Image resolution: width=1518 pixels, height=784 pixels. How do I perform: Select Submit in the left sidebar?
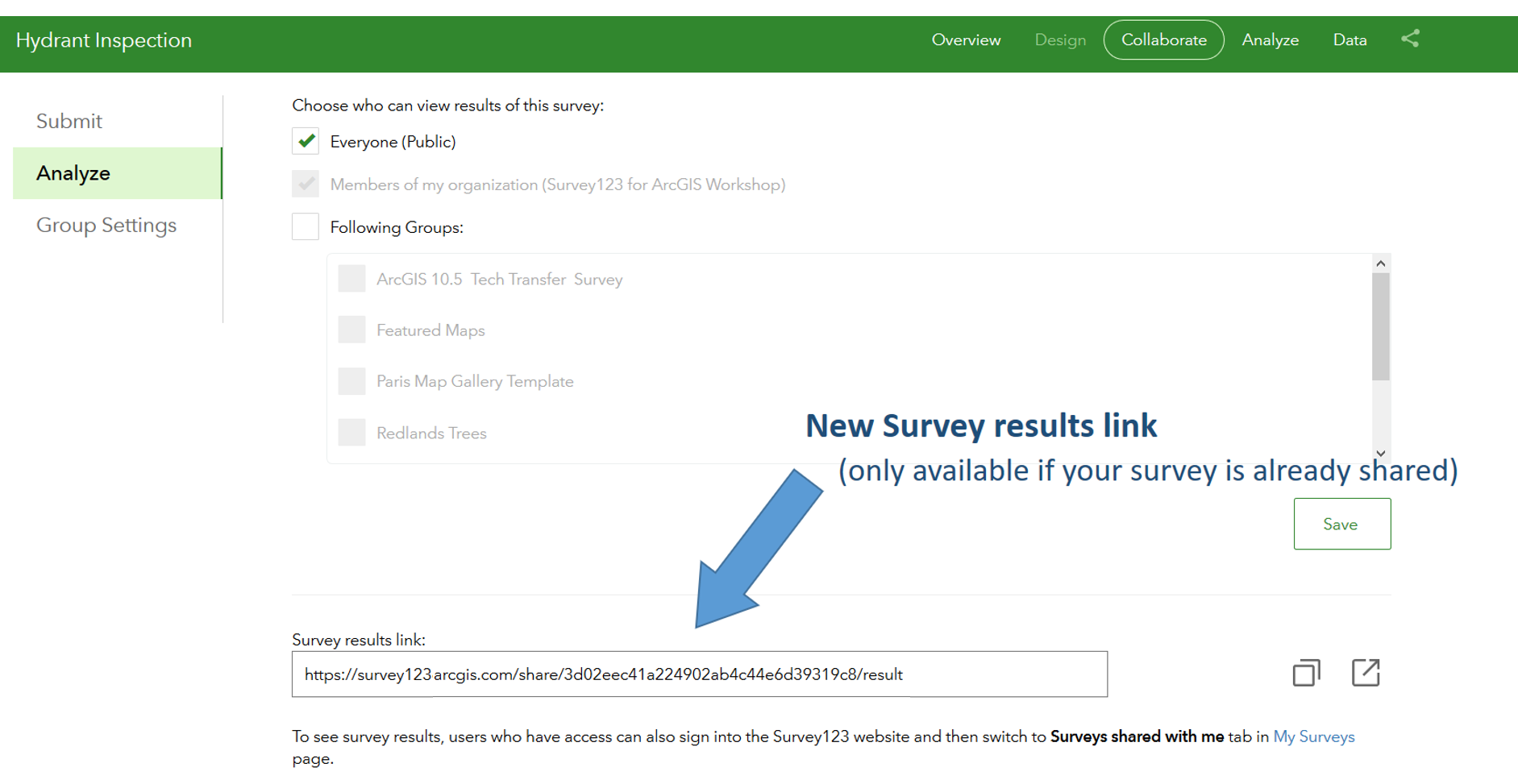tap(69, 121)
